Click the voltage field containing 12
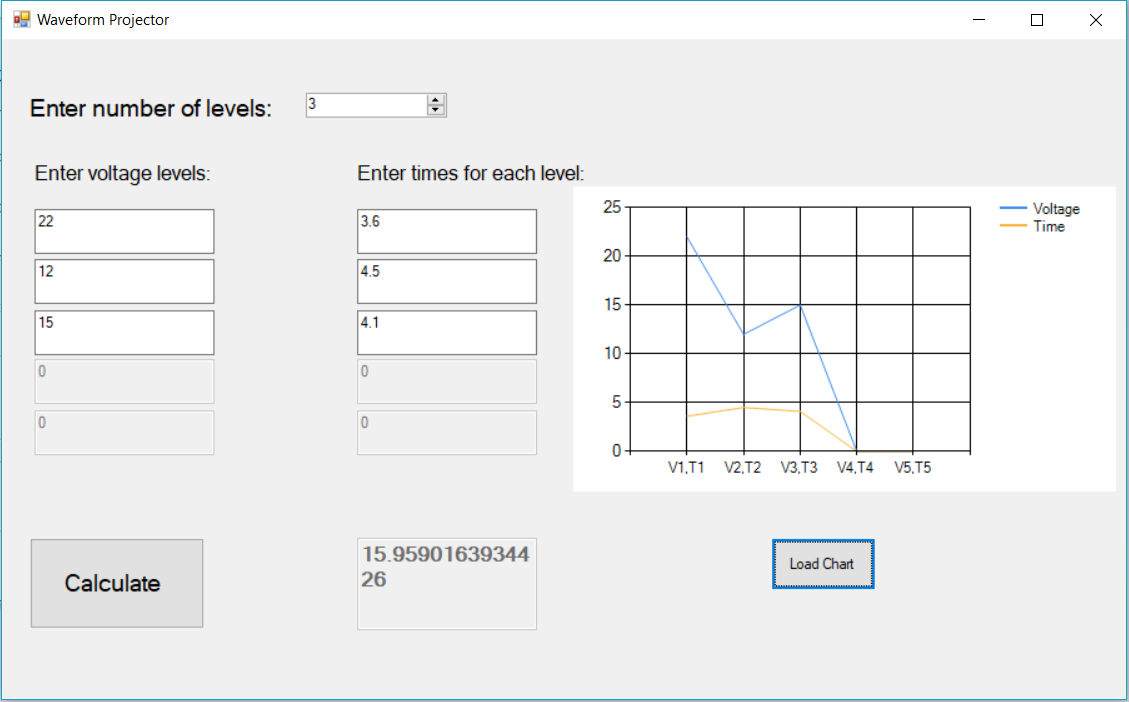The image size is (1129, 702). (123, 281)
